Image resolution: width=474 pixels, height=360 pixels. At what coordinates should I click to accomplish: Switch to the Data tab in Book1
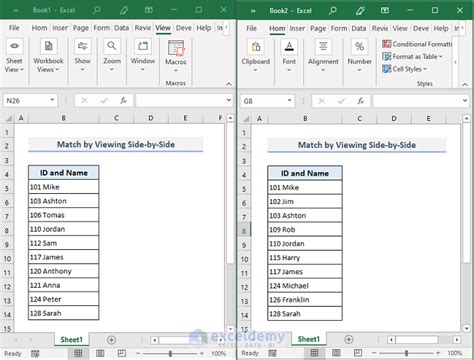[121, 28]
